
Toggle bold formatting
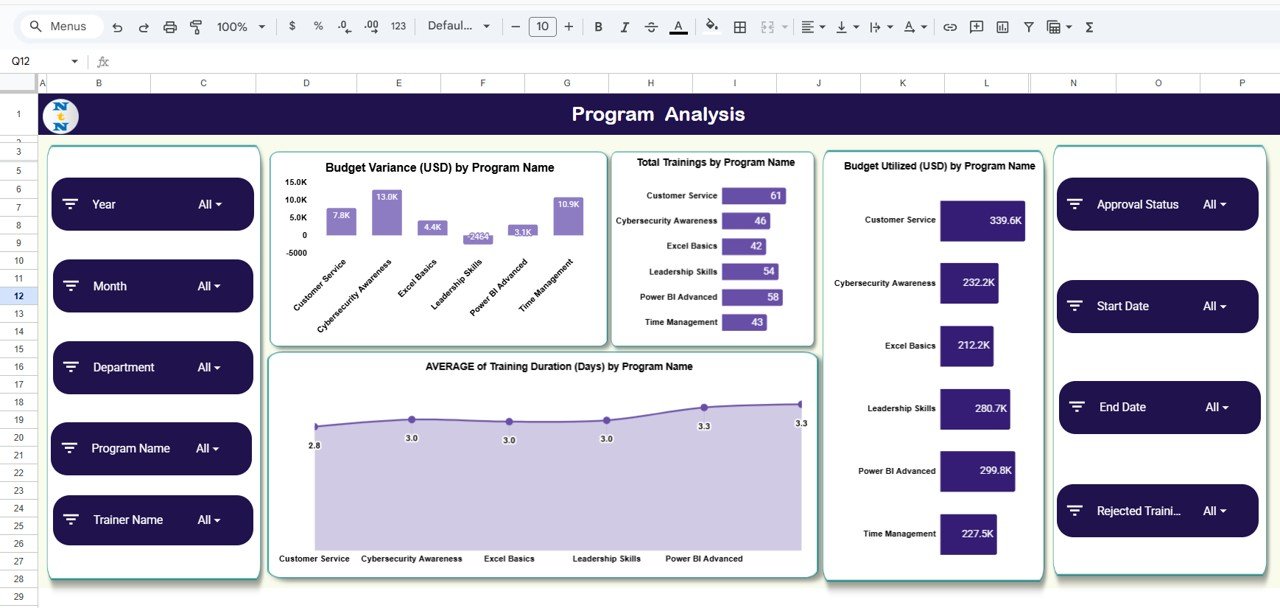598,26
